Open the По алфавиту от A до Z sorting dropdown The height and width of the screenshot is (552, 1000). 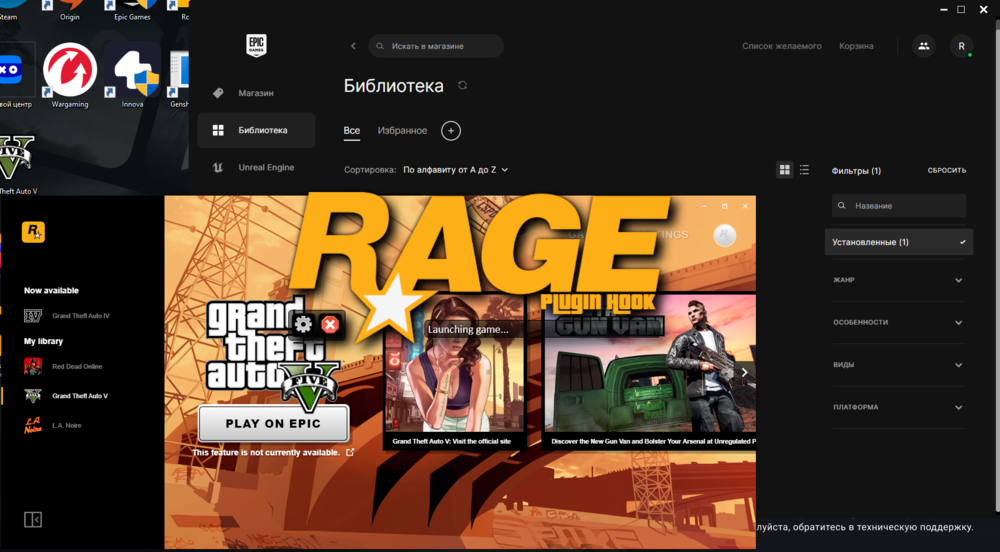tap(455, 170)
